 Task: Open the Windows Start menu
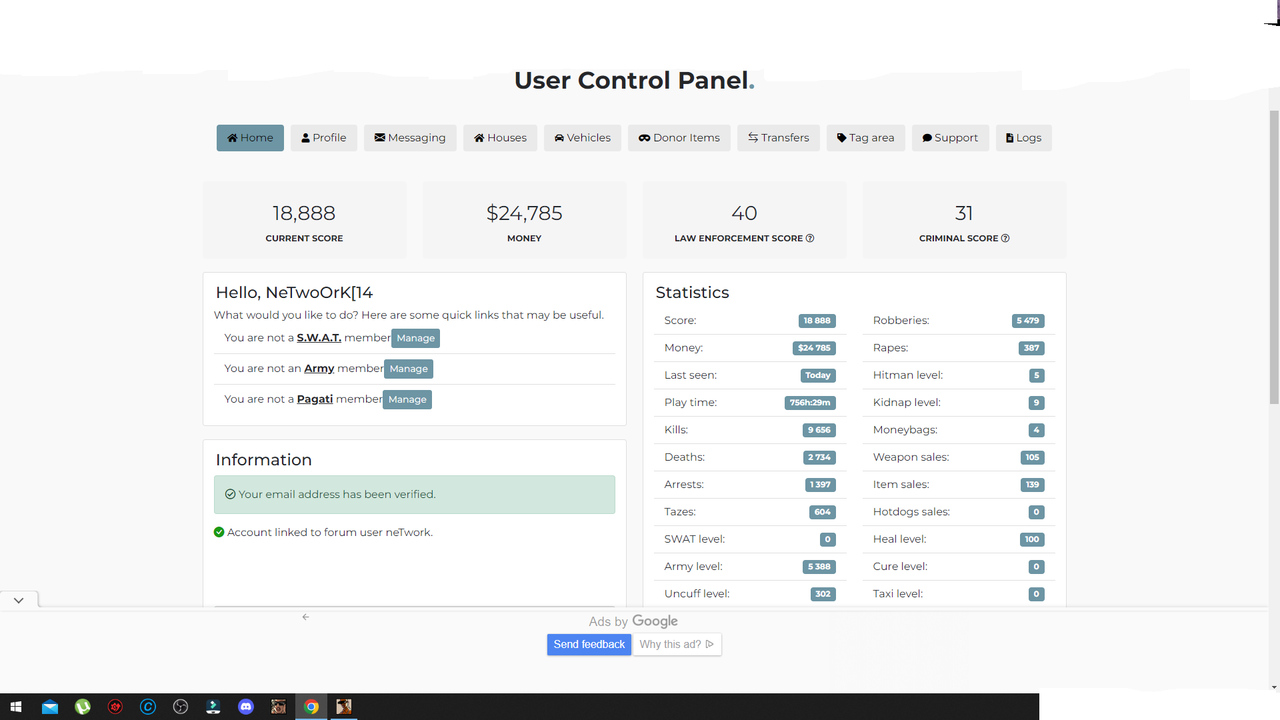(16, 707)
